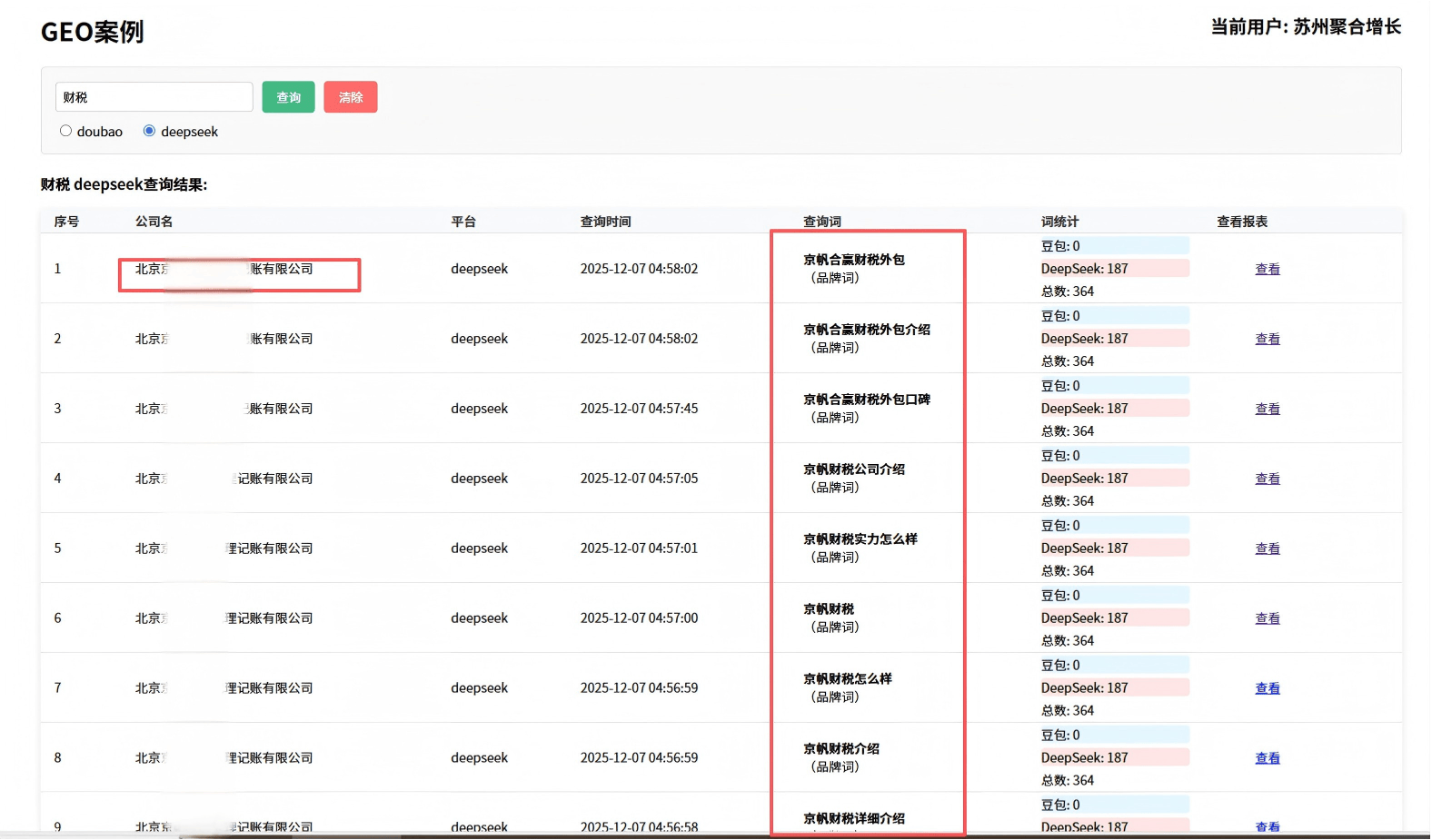The height and width of the screenshot is (840, 1432).
Task: Open the 查看 report link in row 3
Action: 1267,409
